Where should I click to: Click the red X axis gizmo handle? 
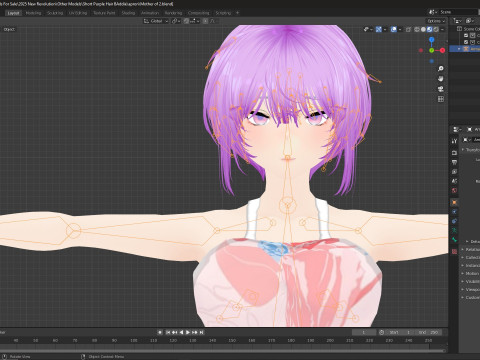coord(442,50)
